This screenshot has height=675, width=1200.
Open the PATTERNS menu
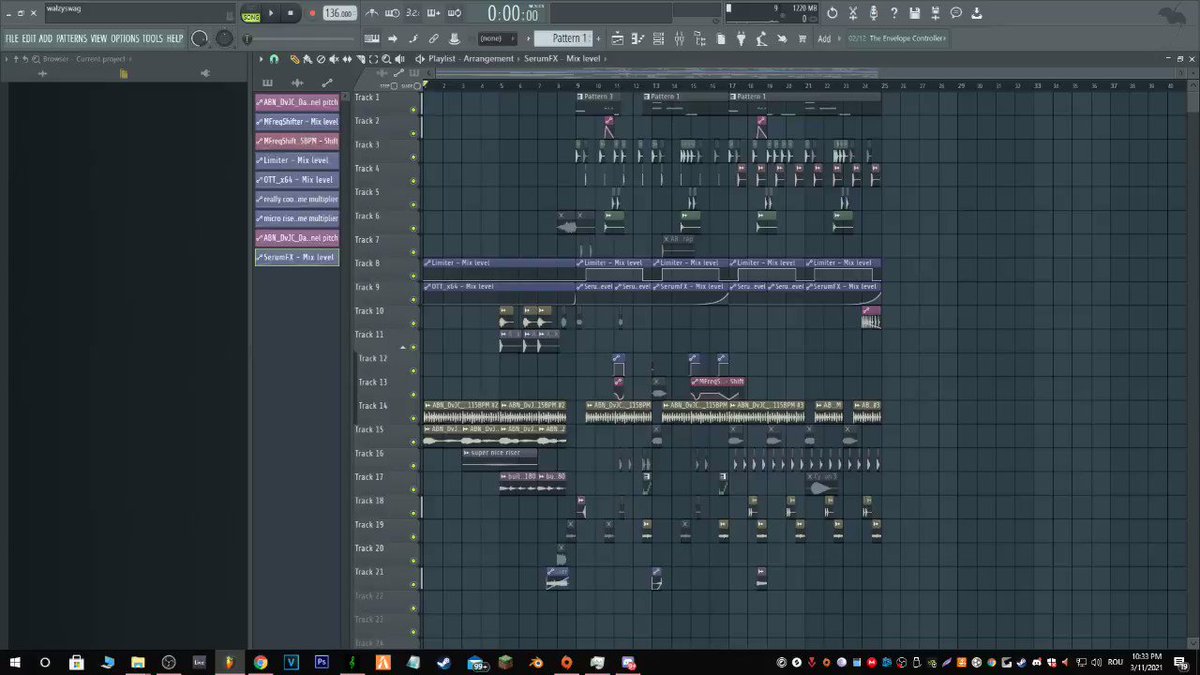click(x=71, y=38)
